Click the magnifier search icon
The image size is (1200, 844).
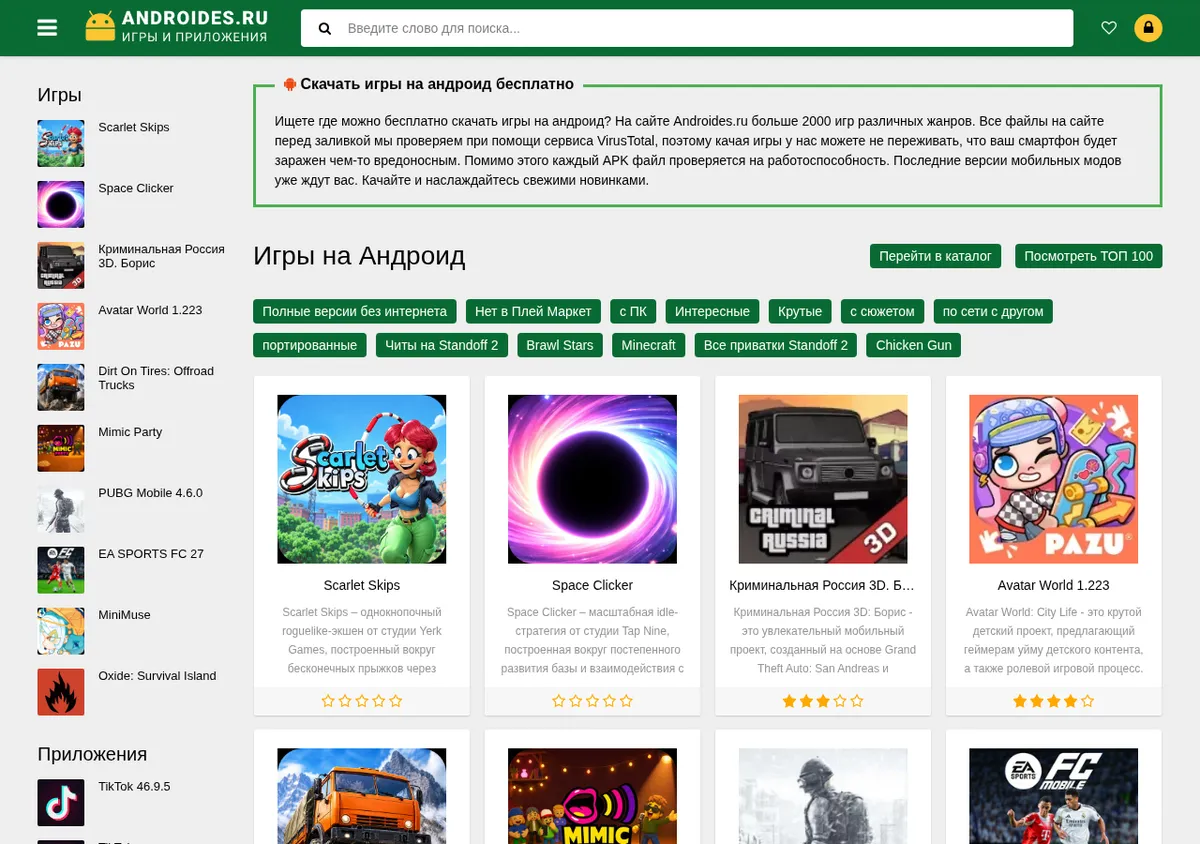(x=325, y=29)
